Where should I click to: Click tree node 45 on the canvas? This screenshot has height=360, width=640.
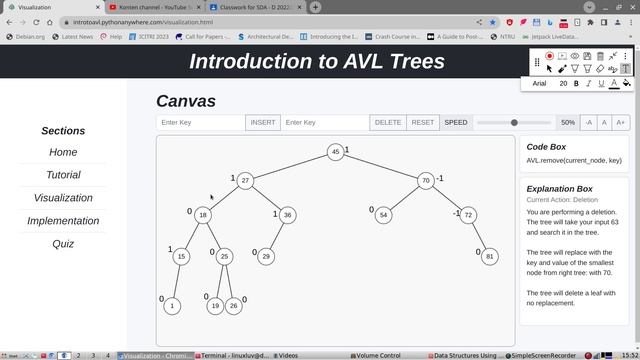pos(336,152)
